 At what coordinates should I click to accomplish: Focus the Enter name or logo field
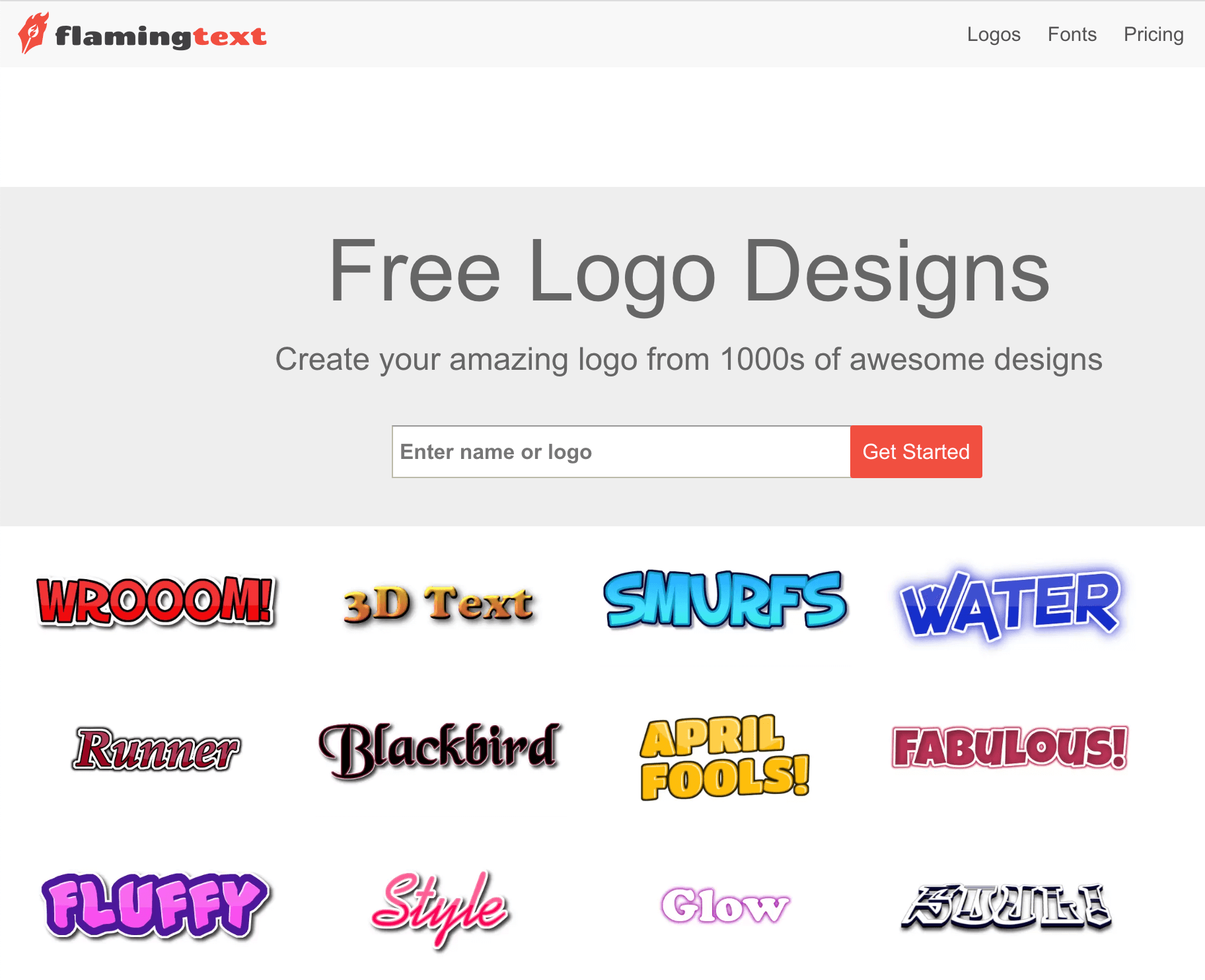[x=621, y=452]
